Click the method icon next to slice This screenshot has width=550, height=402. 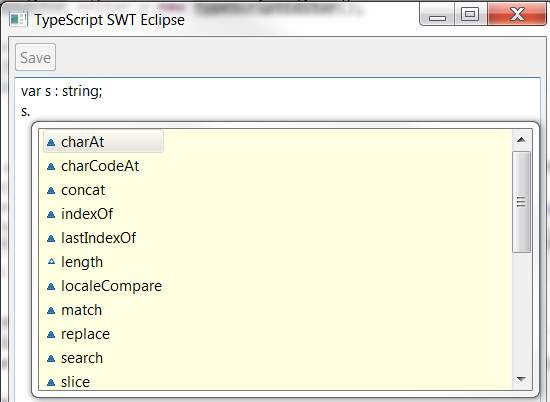(51, 382)
